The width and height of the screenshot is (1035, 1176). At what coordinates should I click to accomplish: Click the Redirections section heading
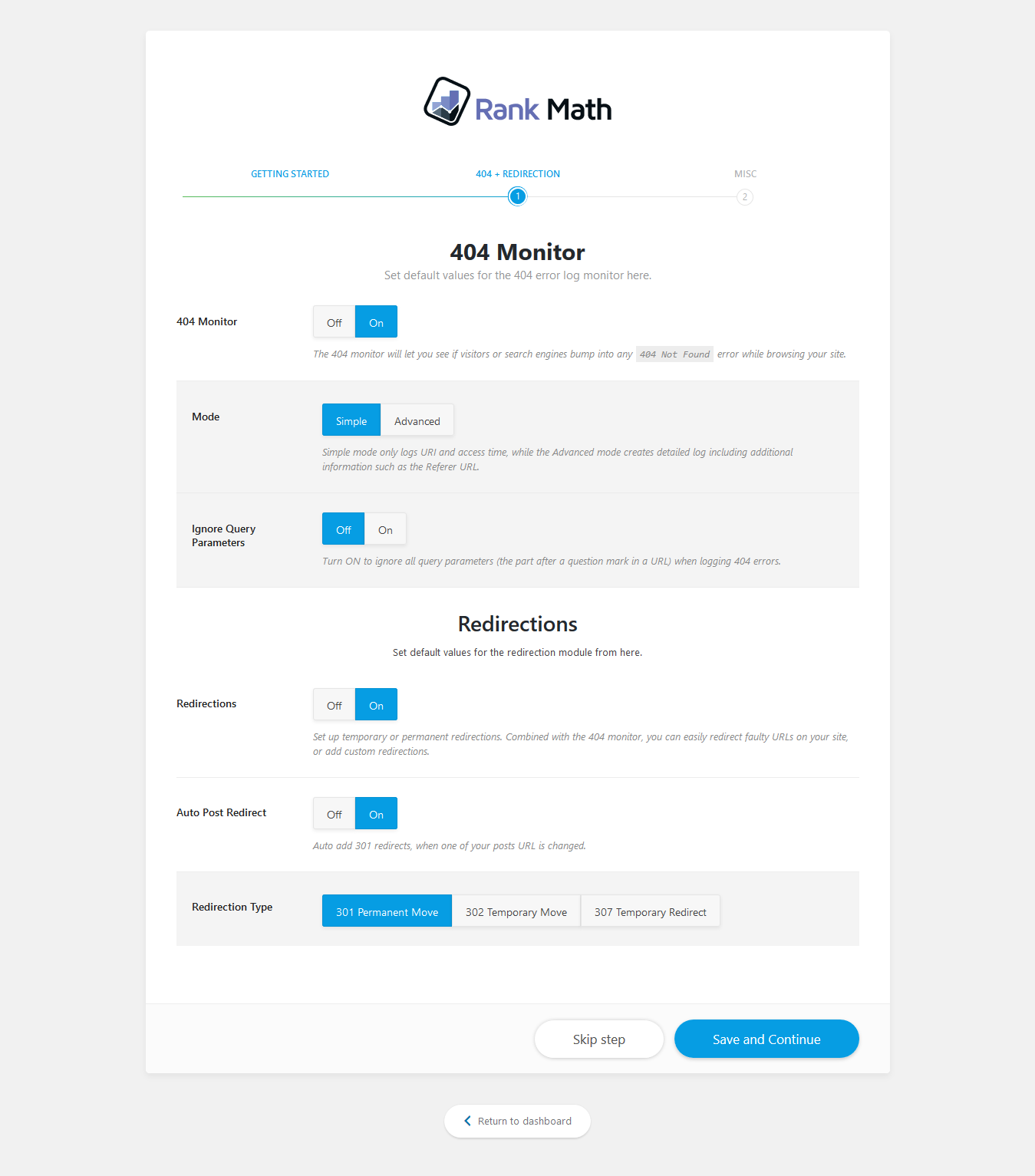click(x=518, y=624)
